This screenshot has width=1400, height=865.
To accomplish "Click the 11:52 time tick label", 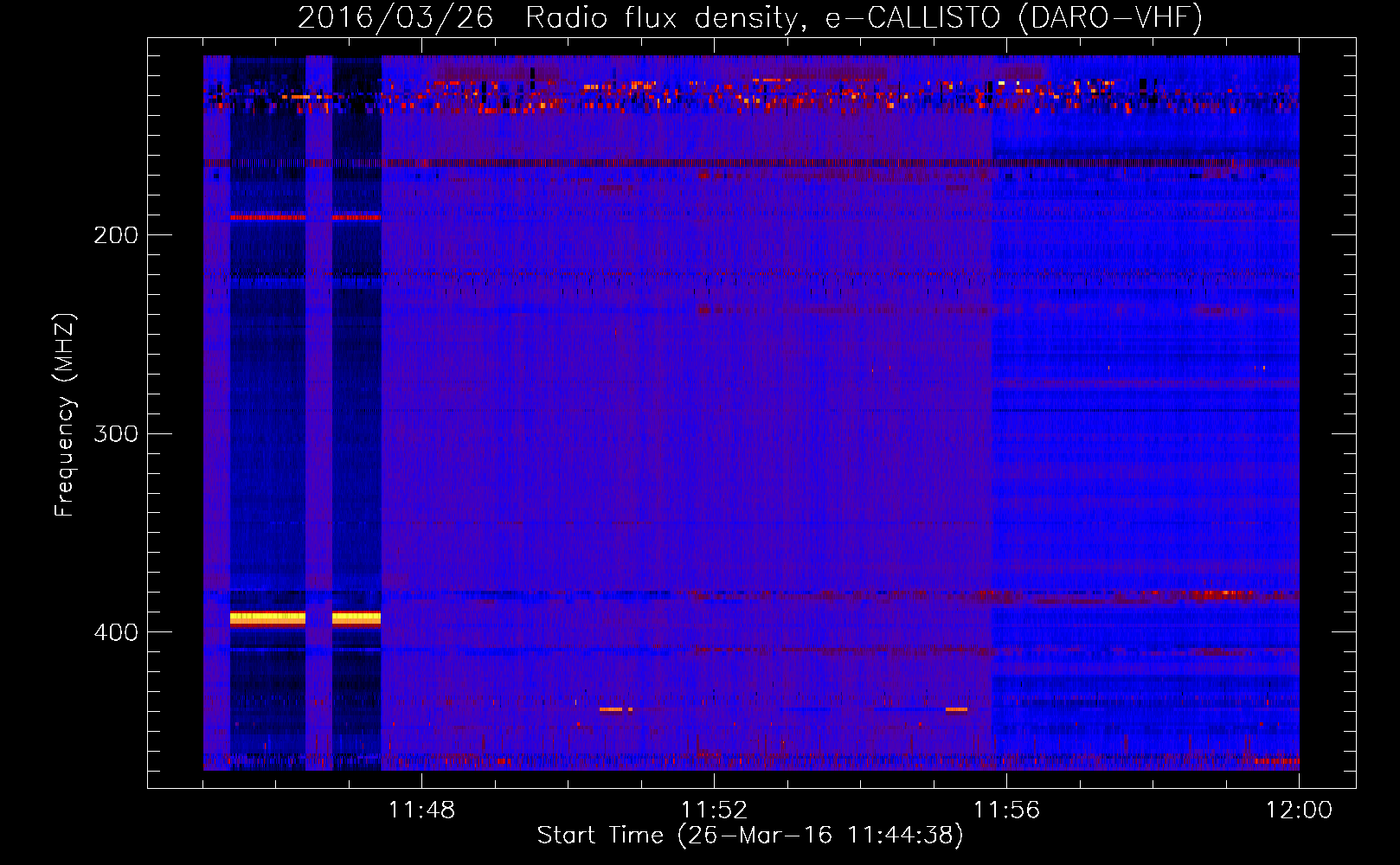I will 714,811.
